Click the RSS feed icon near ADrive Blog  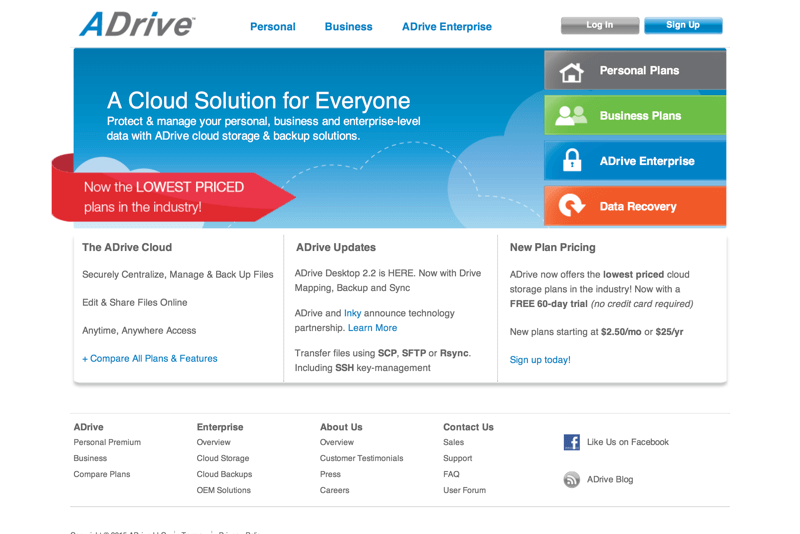click(x=571, y=479)
